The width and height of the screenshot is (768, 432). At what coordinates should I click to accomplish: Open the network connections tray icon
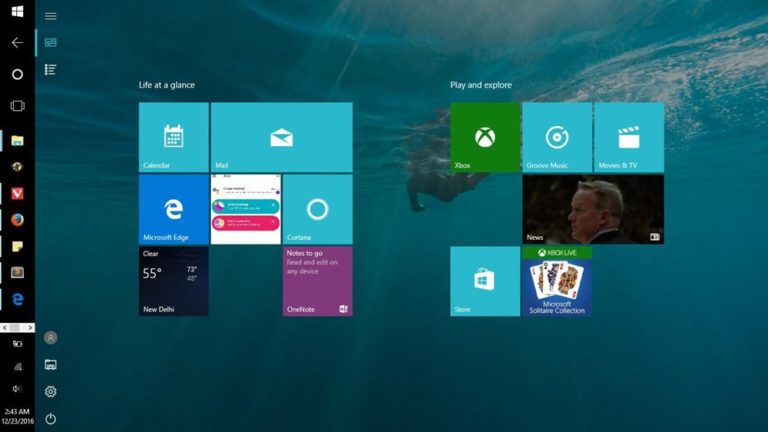coord(17,366)
